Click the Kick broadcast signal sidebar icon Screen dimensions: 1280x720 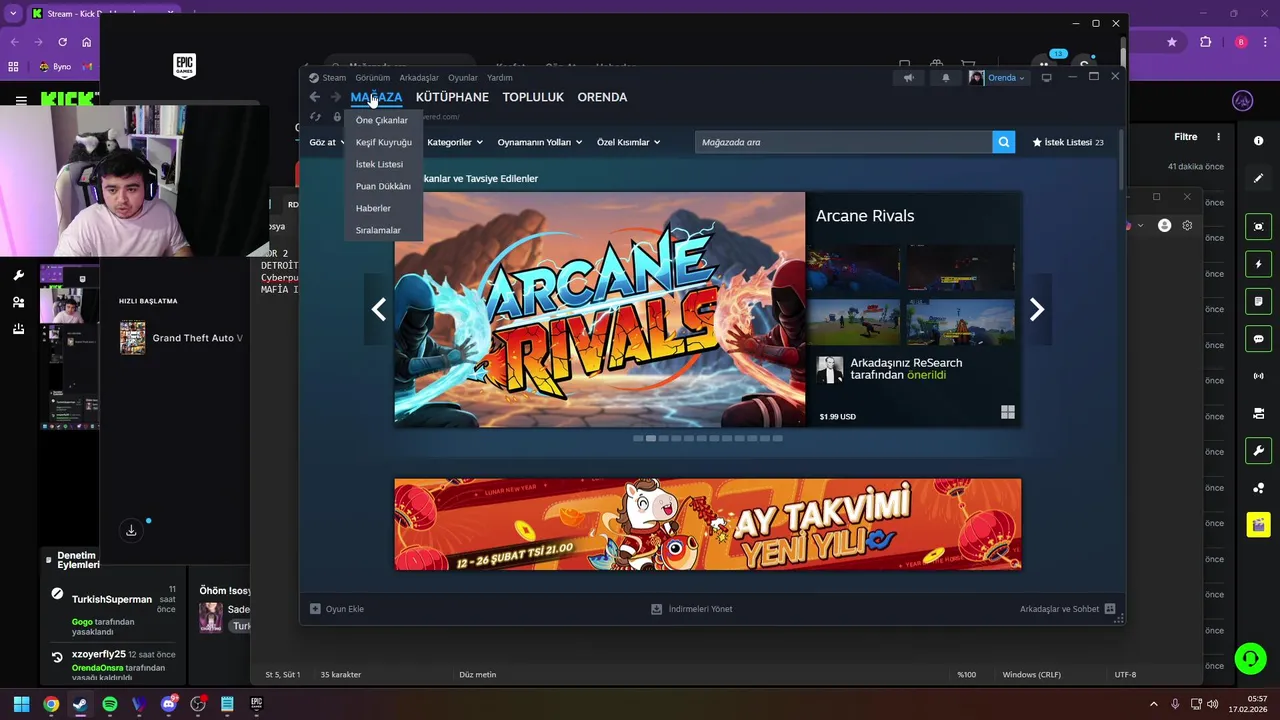(x=1259, y=376)
